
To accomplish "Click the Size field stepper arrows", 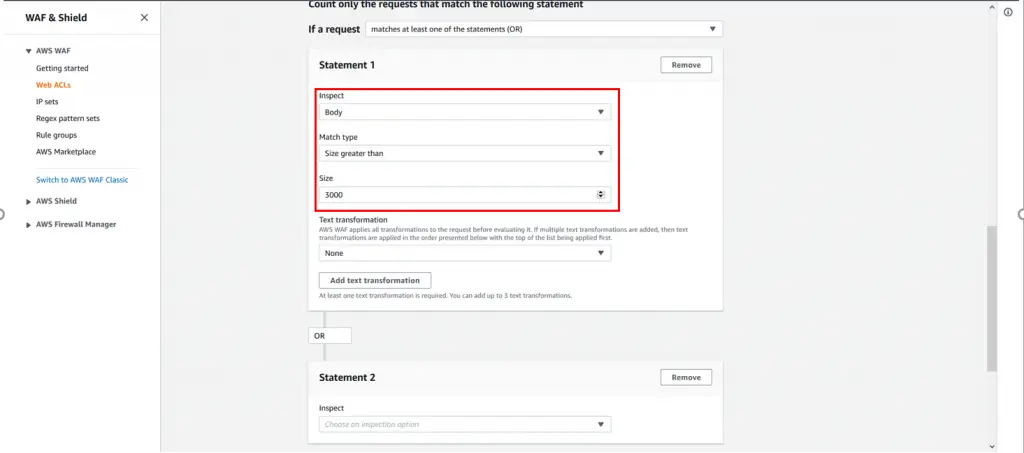I will (601, 195).
